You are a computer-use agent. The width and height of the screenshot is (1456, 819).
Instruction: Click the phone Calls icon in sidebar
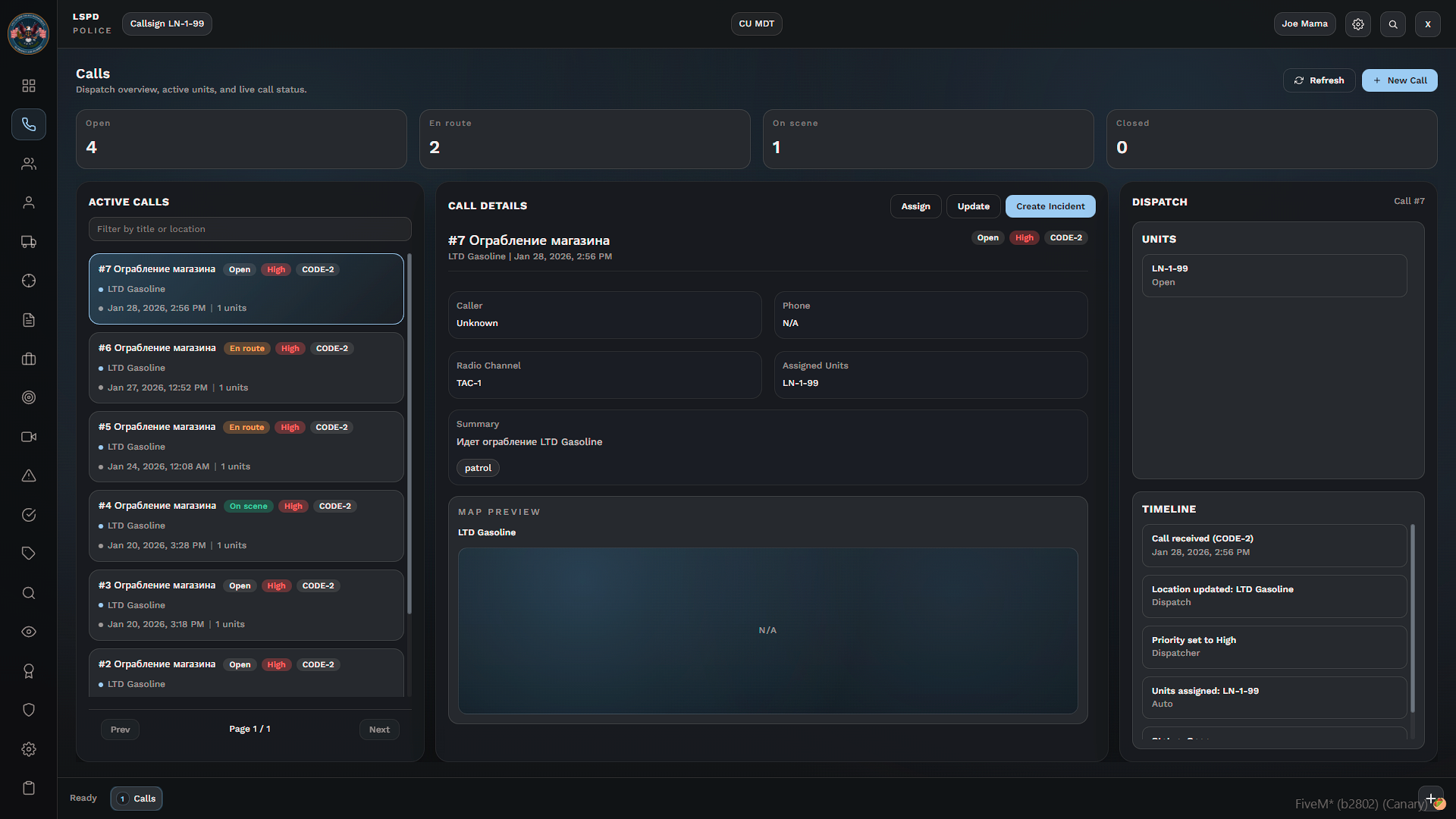point(29,124)
